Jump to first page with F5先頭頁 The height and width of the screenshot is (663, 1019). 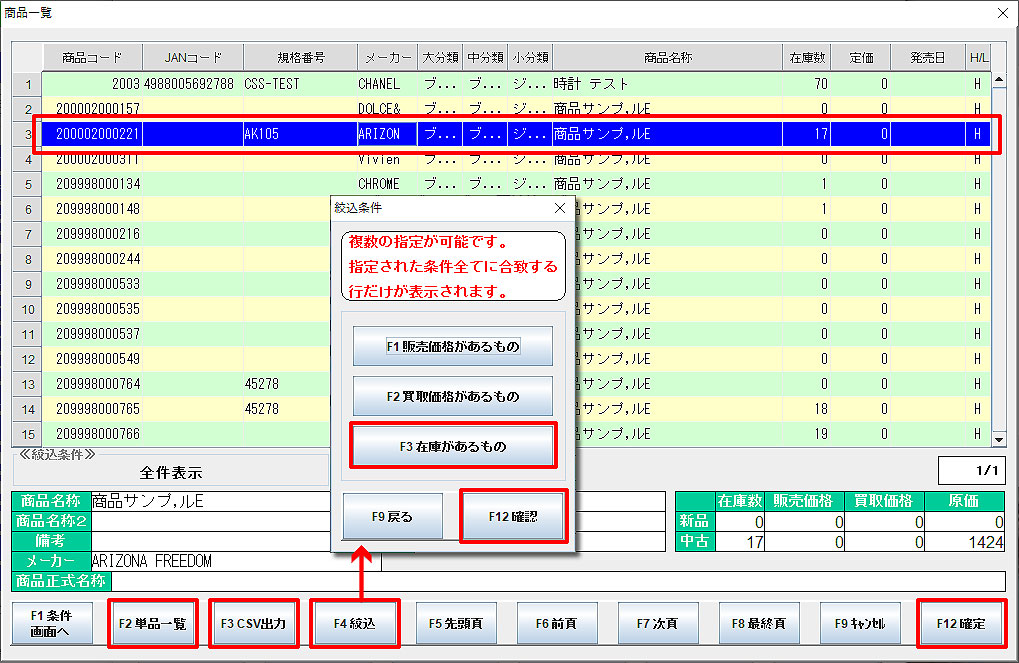456,622
